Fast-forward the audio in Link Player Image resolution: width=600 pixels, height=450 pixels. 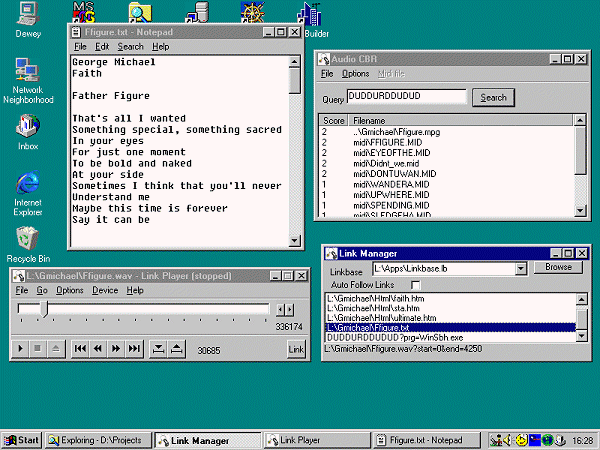click(116, 349)
